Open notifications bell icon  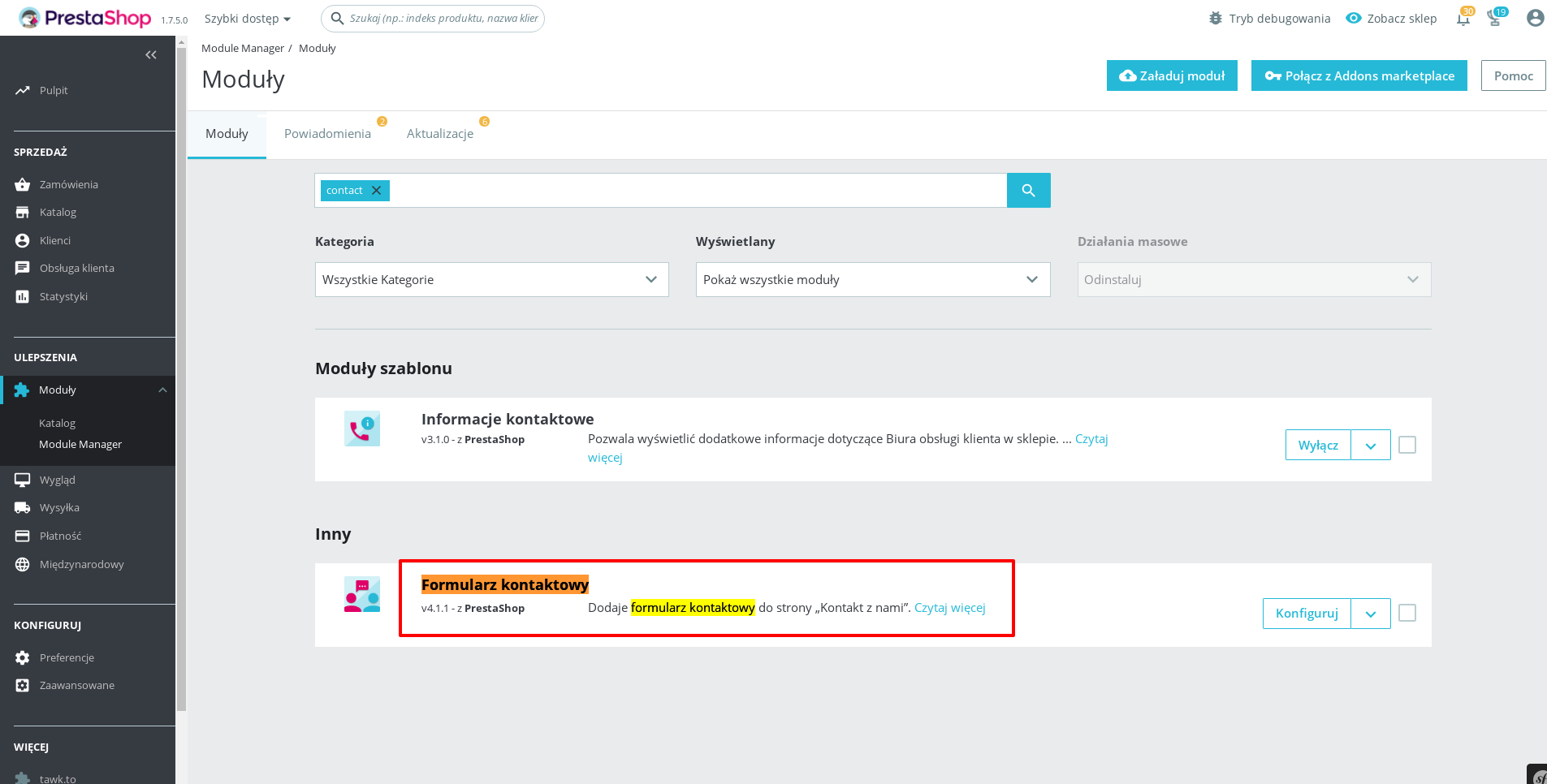pos(1464,18)
